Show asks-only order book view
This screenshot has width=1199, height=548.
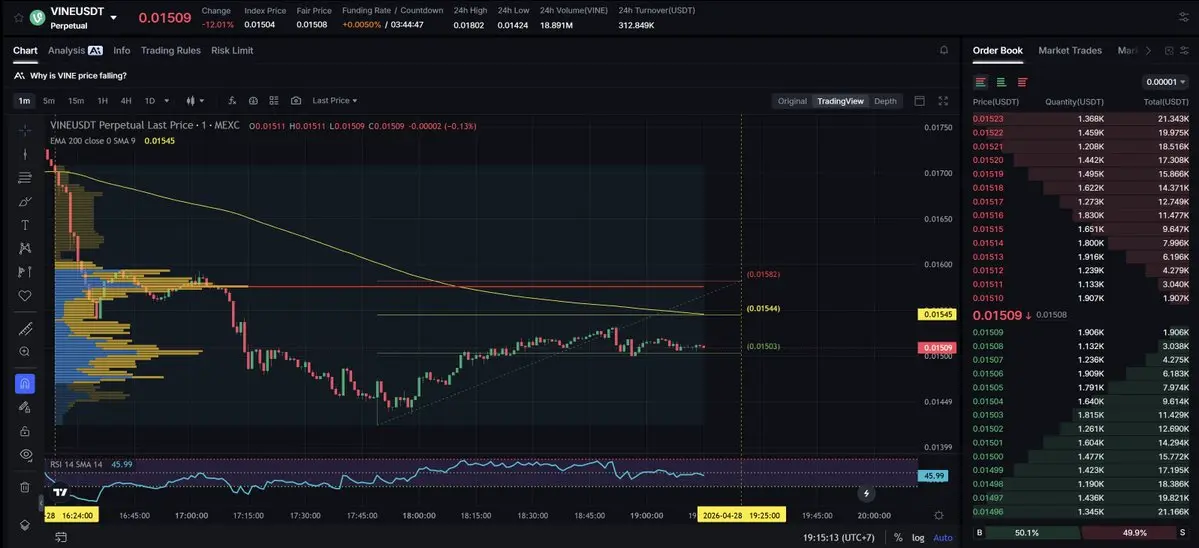1022,82
